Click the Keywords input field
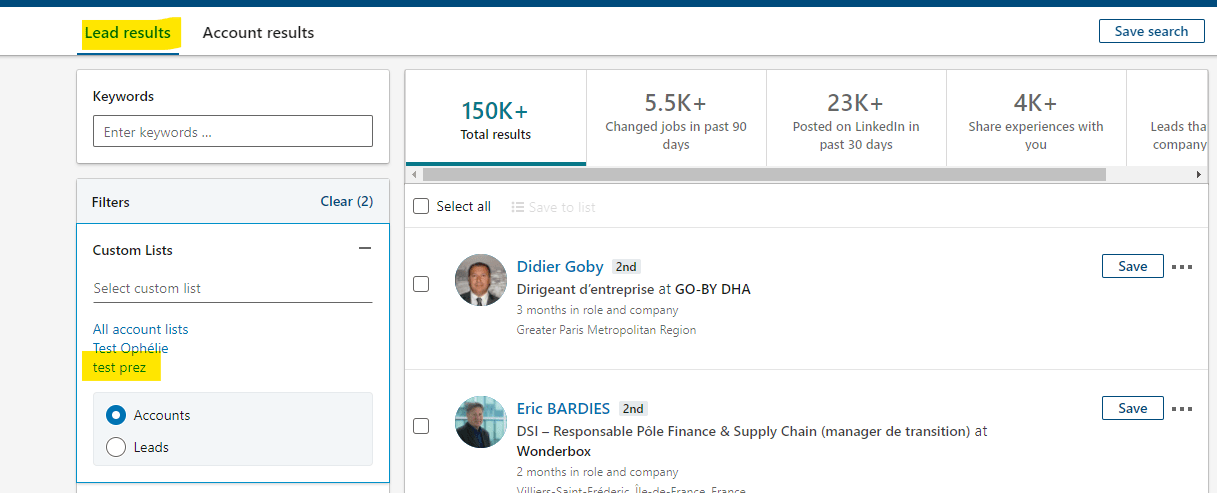The width and height of the screenshot is (1217, 493). [x=232, y=131]
